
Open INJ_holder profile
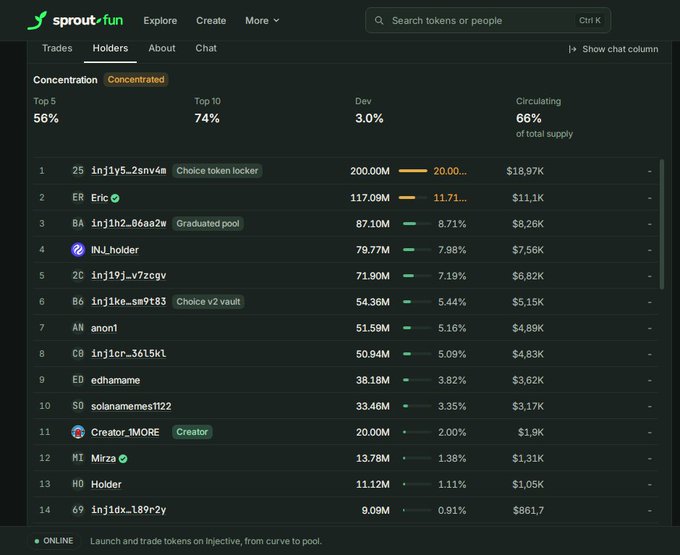coord(115,250)
